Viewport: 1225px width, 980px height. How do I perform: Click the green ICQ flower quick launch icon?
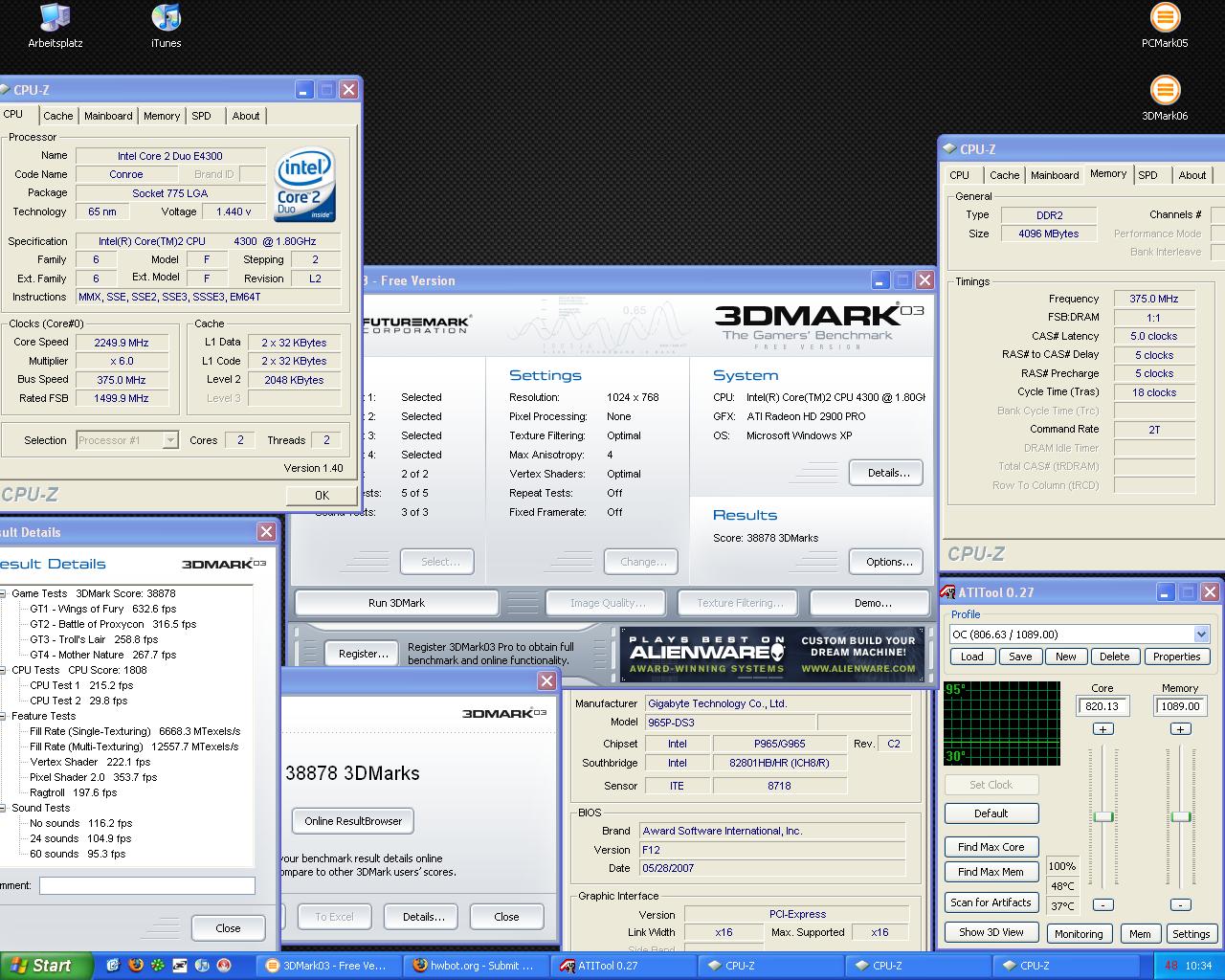157,966
